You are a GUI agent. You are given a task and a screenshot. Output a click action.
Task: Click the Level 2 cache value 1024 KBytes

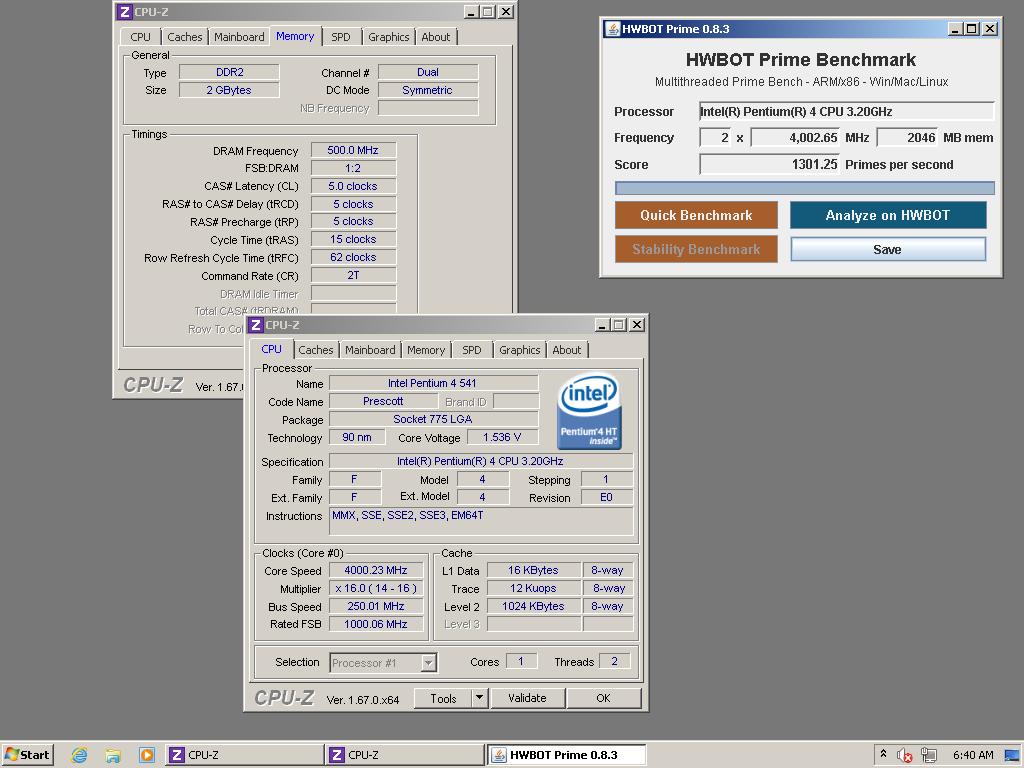pyautogui.click(x=534, y=606)
